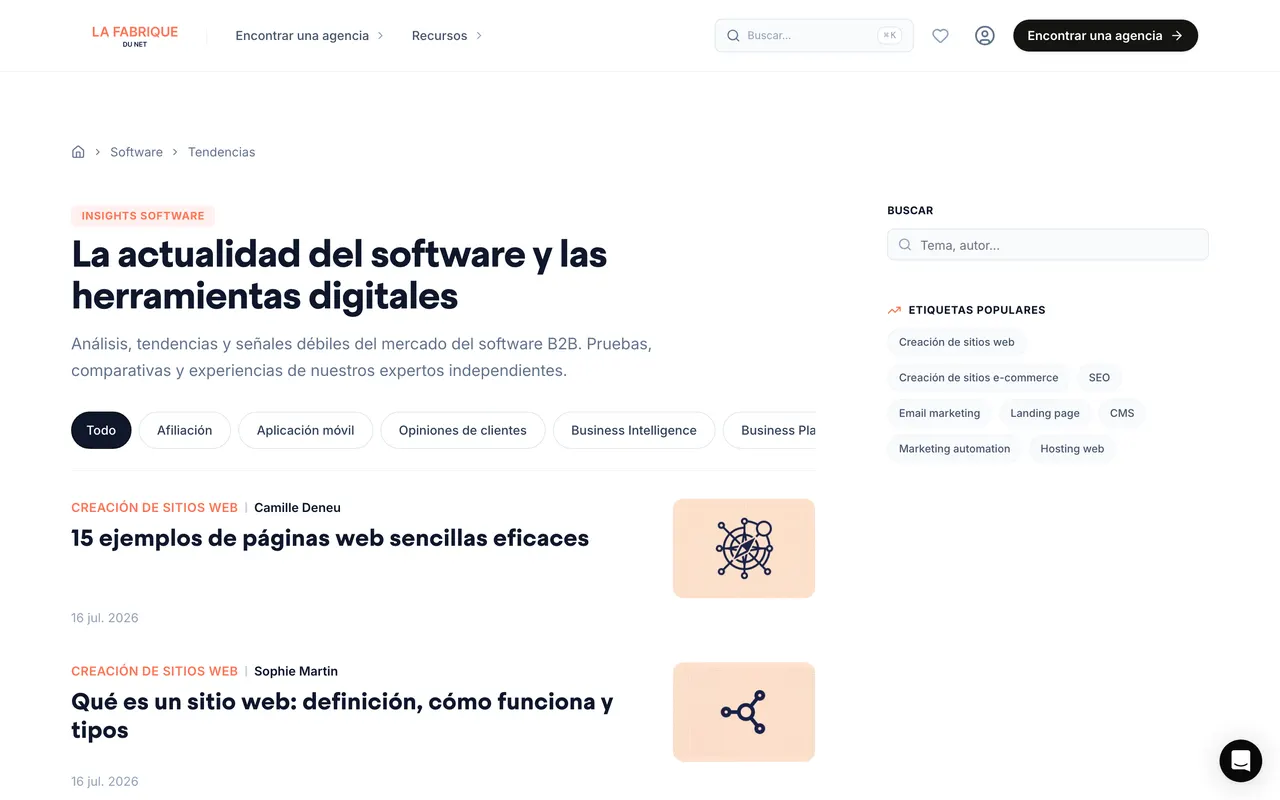Click the magnifier icon in Buscar sidebar field
Screen dimensions: 1280x800
[905, 245]
